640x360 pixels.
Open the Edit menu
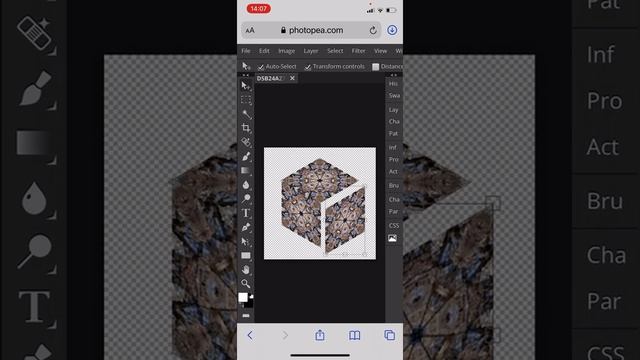coord(264,51)
